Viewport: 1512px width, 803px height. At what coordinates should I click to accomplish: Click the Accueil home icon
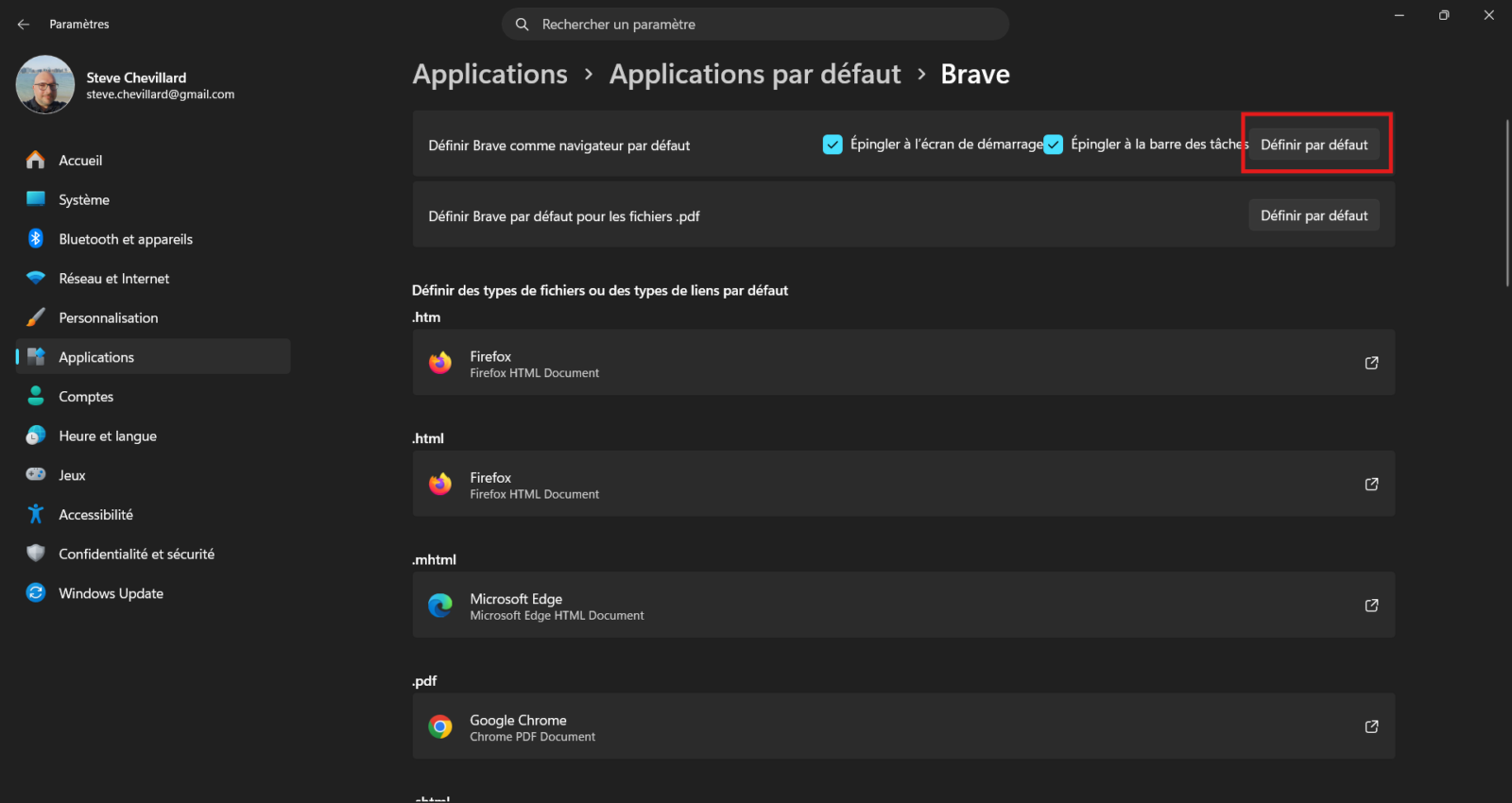click(36, 161)
